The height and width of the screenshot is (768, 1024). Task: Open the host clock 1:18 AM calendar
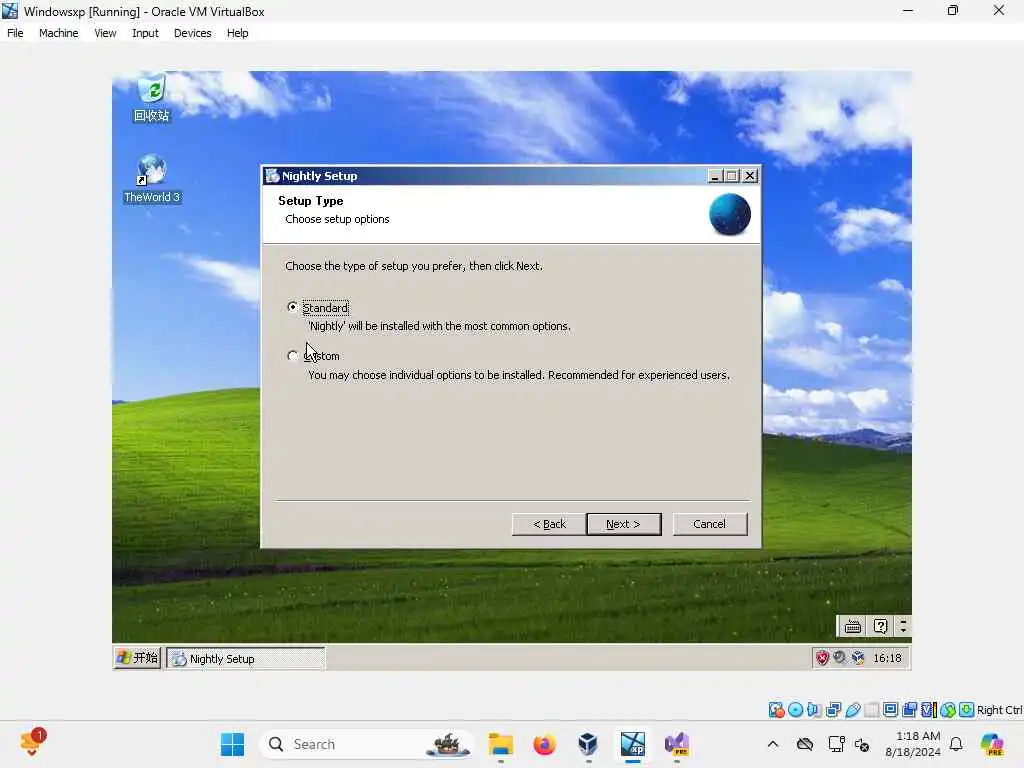click(913, 744)
